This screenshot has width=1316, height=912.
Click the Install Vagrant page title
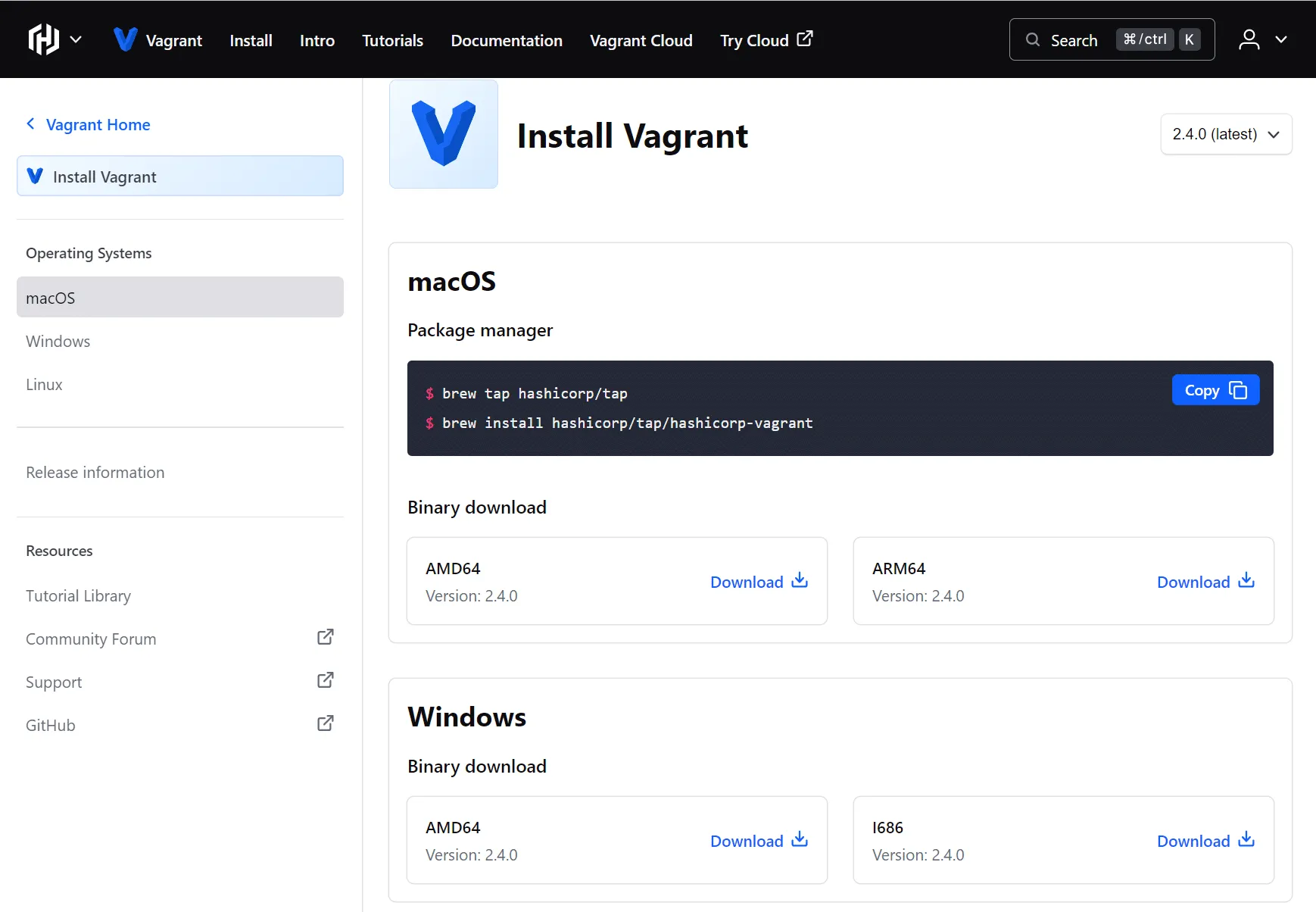coord(632,136)
